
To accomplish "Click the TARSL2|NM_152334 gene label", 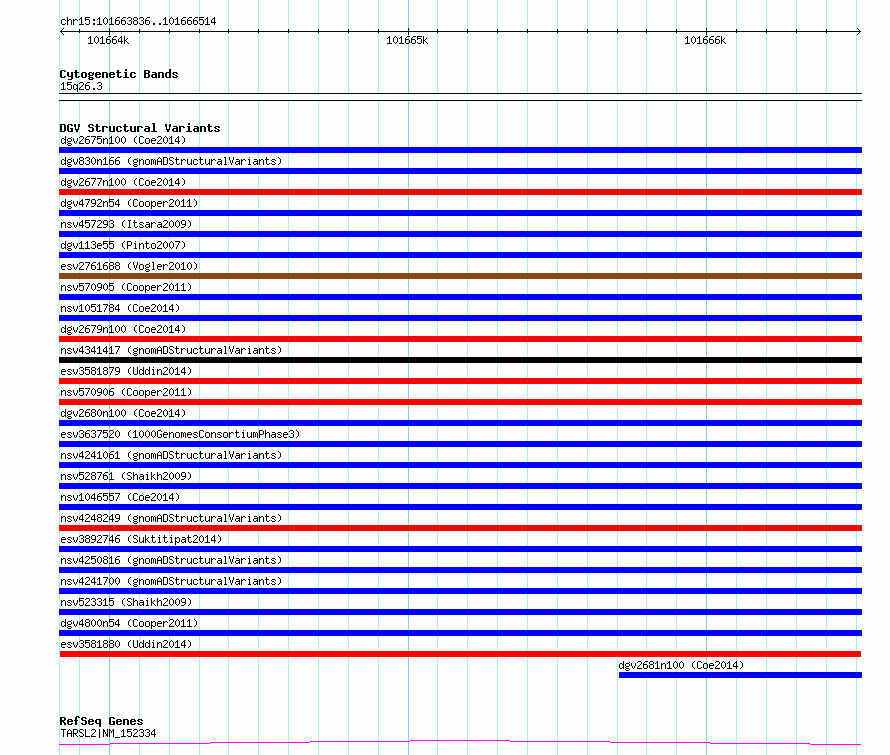I will pos(108,733).
